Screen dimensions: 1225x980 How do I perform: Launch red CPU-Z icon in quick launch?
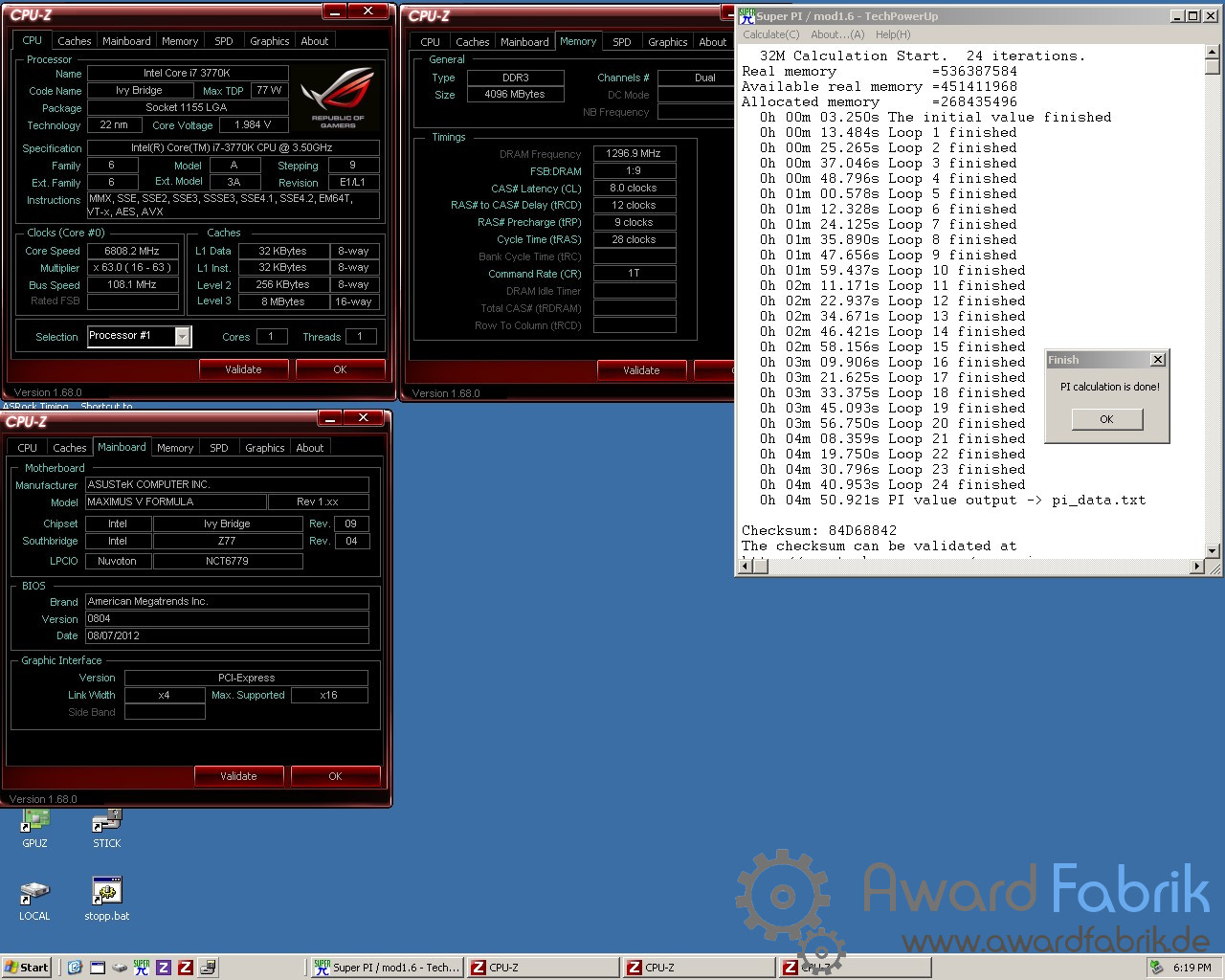click(186, 968)
